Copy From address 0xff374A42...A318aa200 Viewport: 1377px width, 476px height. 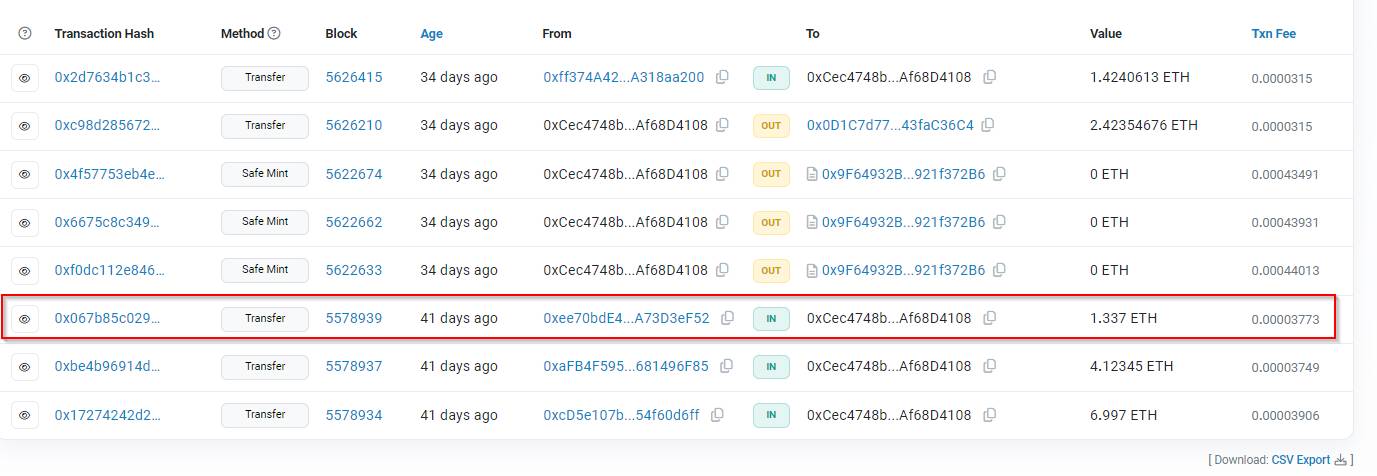coord(722,77)
